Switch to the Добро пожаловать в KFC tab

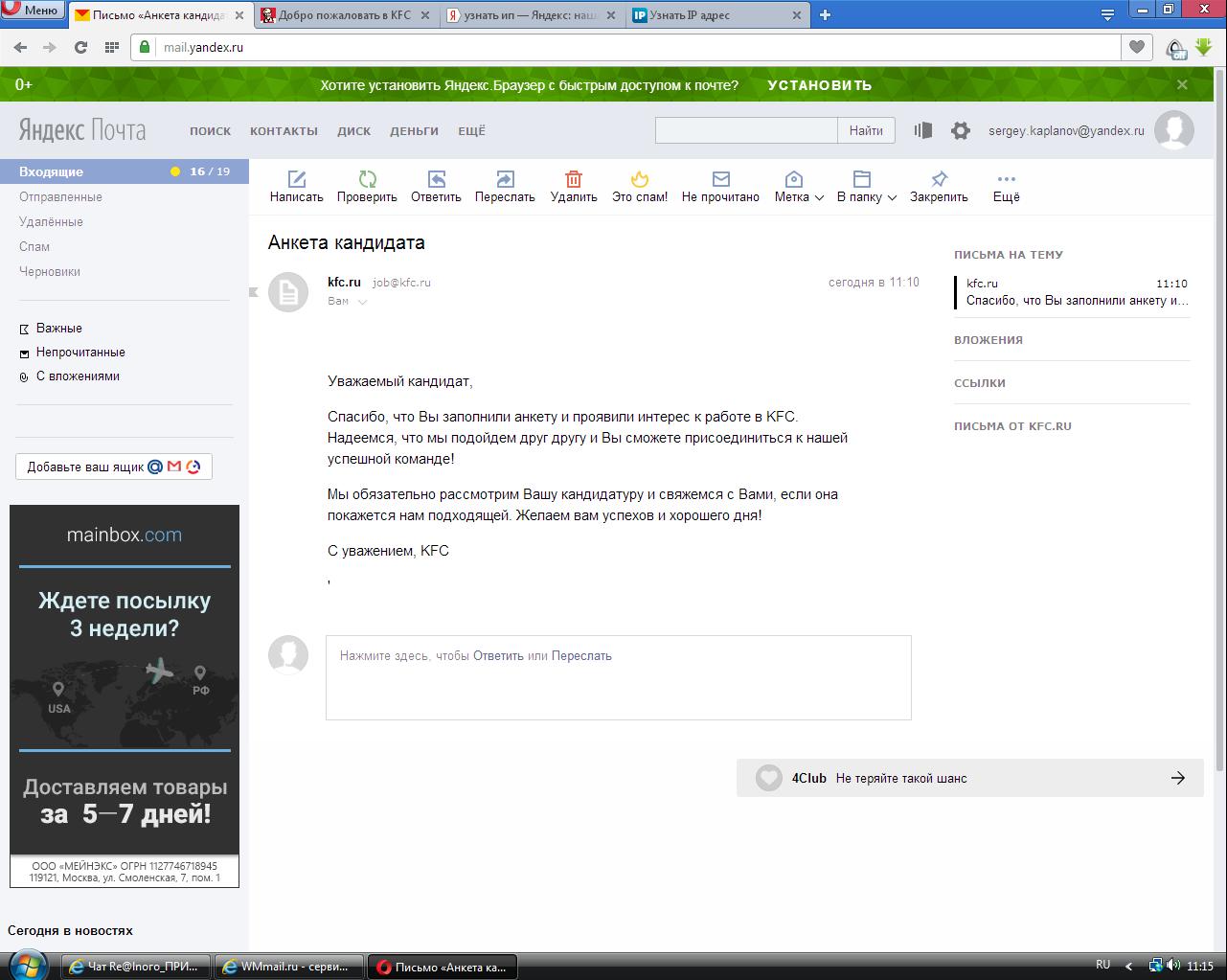(x=345, y=14)
